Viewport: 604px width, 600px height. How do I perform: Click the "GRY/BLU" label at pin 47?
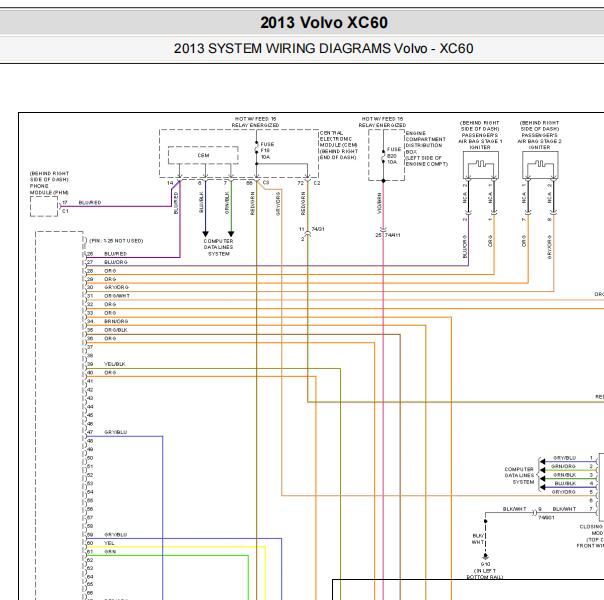[116, 432]
